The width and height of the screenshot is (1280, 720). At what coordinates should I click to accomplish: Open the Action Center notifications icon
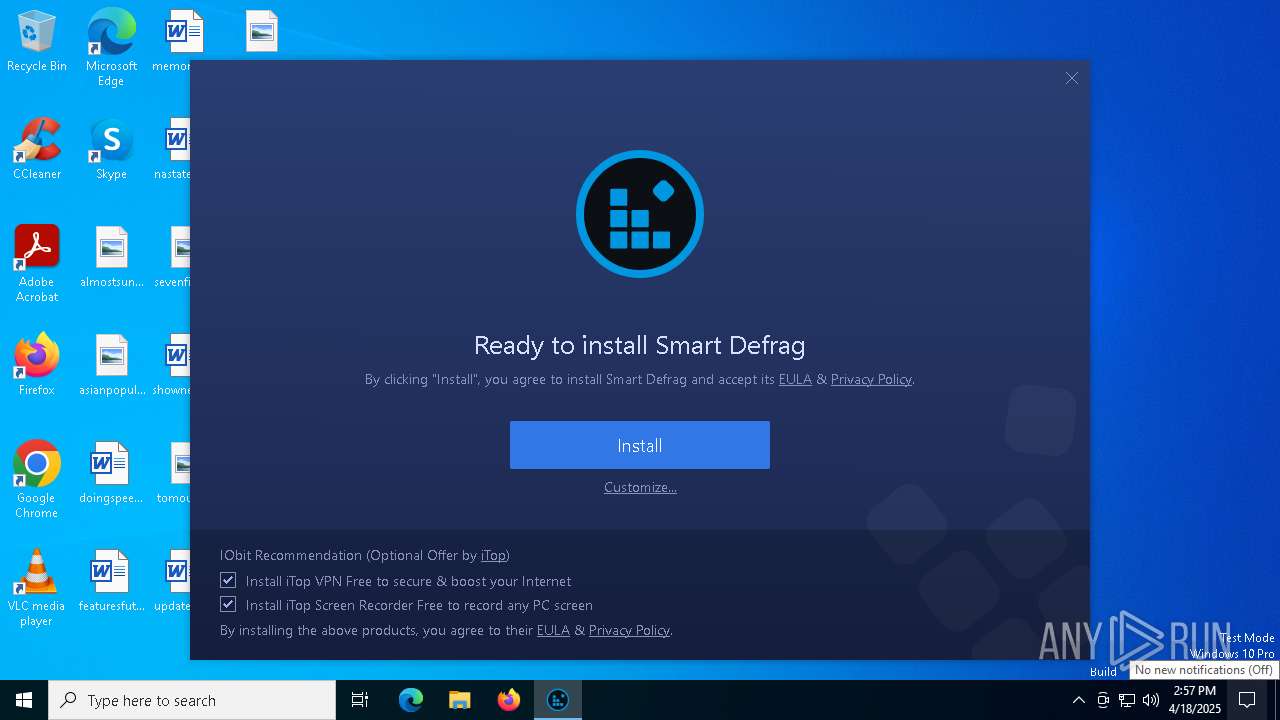[x=1247, y=700]
